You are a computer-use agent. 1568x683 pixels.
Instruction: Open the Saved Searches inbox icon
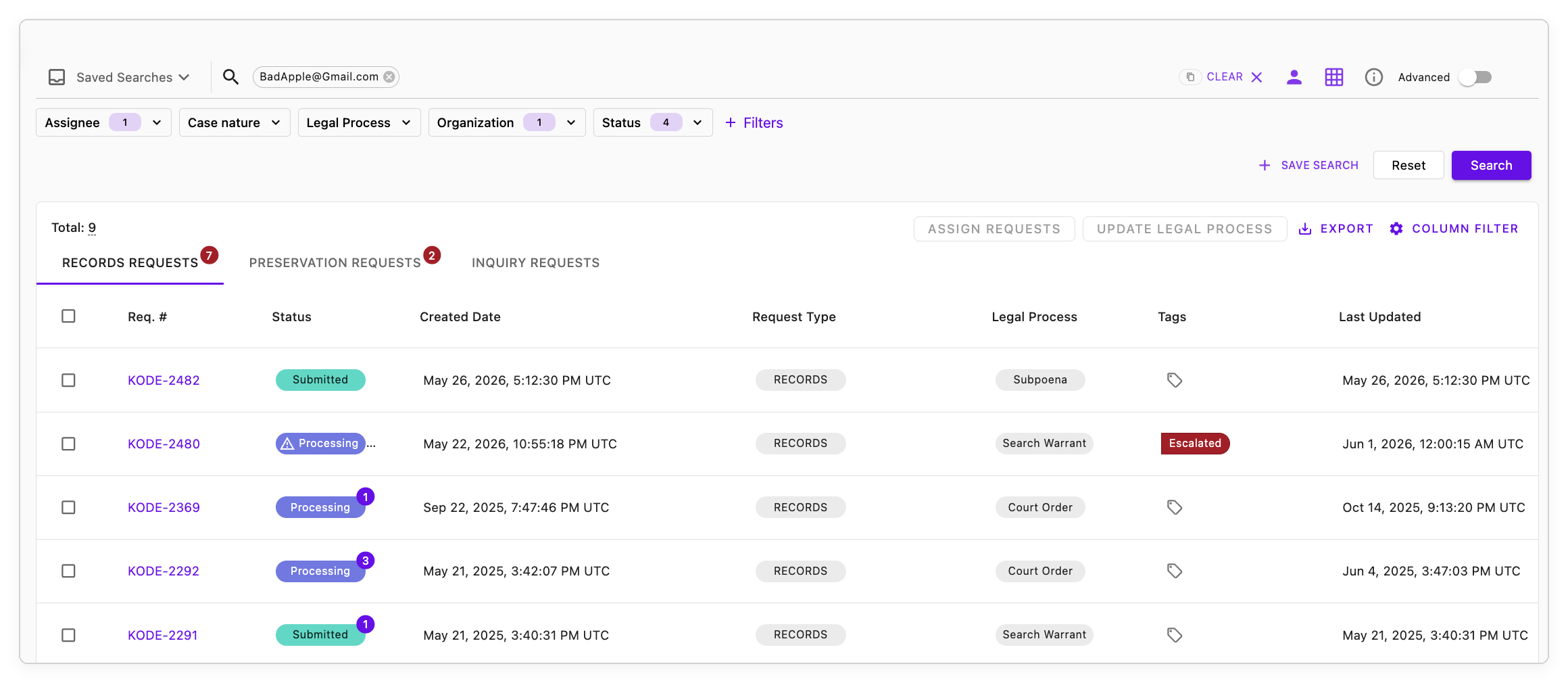[x=57, y=77]
